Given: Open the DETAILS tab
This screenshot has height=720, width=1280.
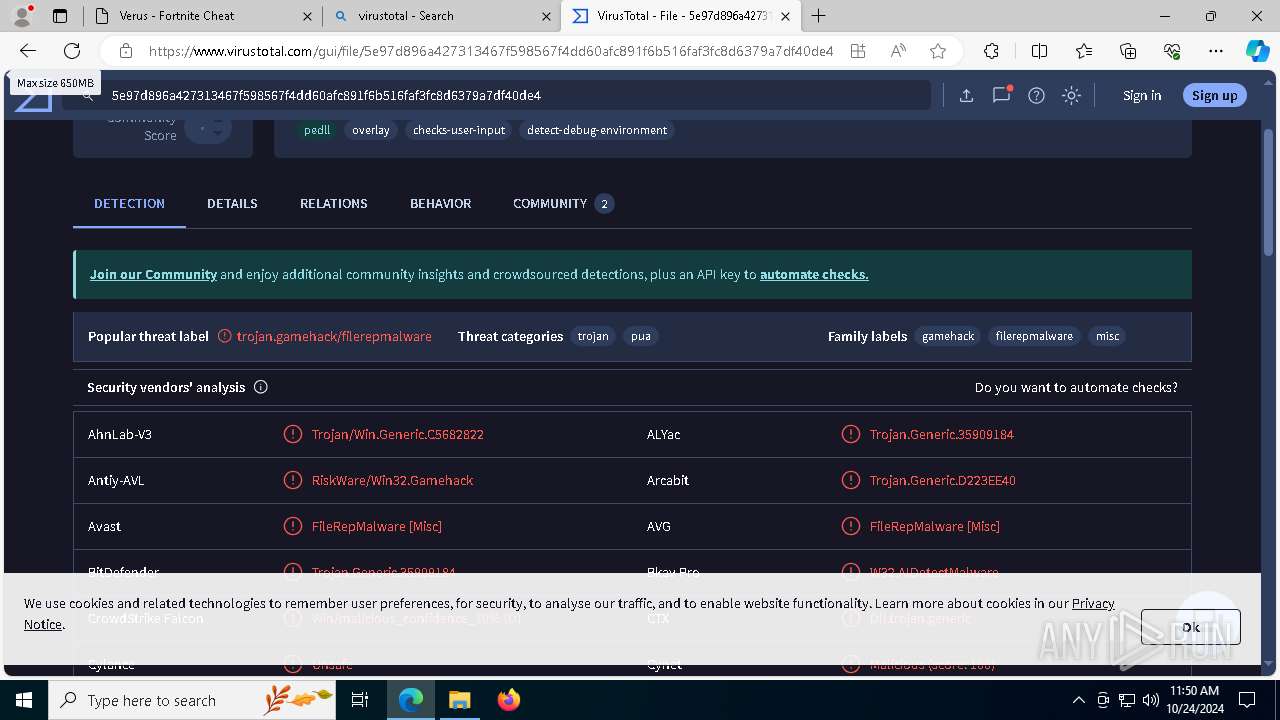Looking at the screenshot, I should (232, 203).
